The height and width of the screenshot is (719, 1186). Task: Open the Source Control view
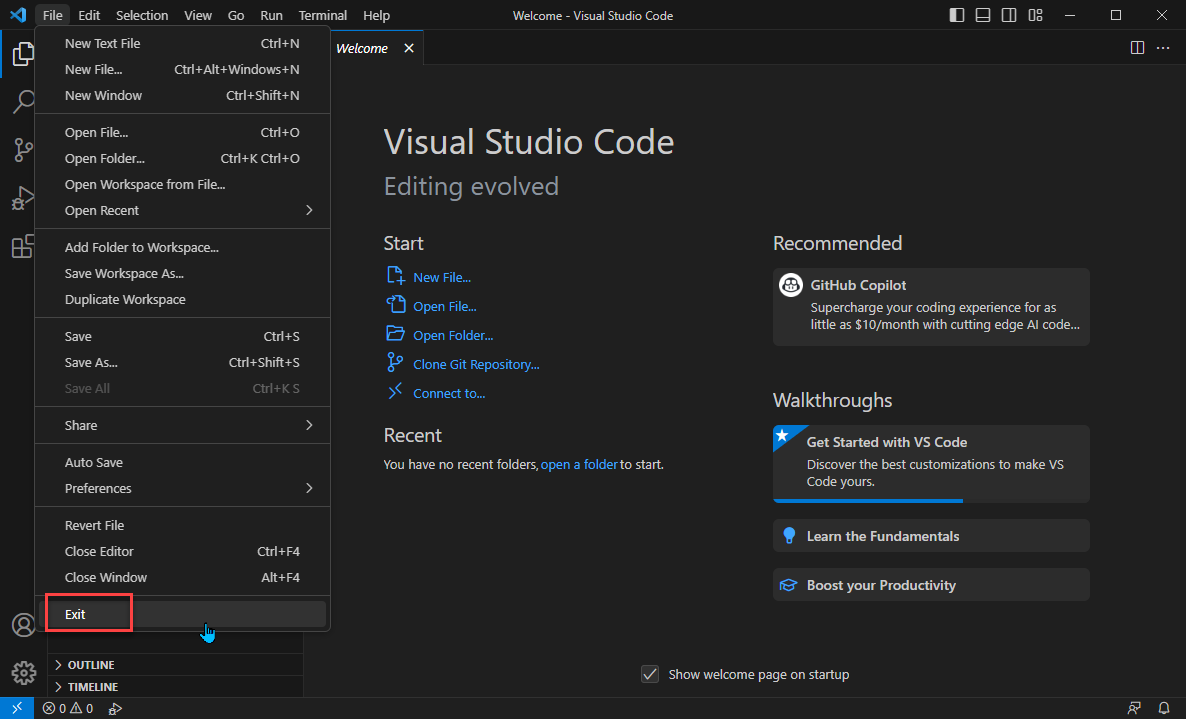point(23,150)
